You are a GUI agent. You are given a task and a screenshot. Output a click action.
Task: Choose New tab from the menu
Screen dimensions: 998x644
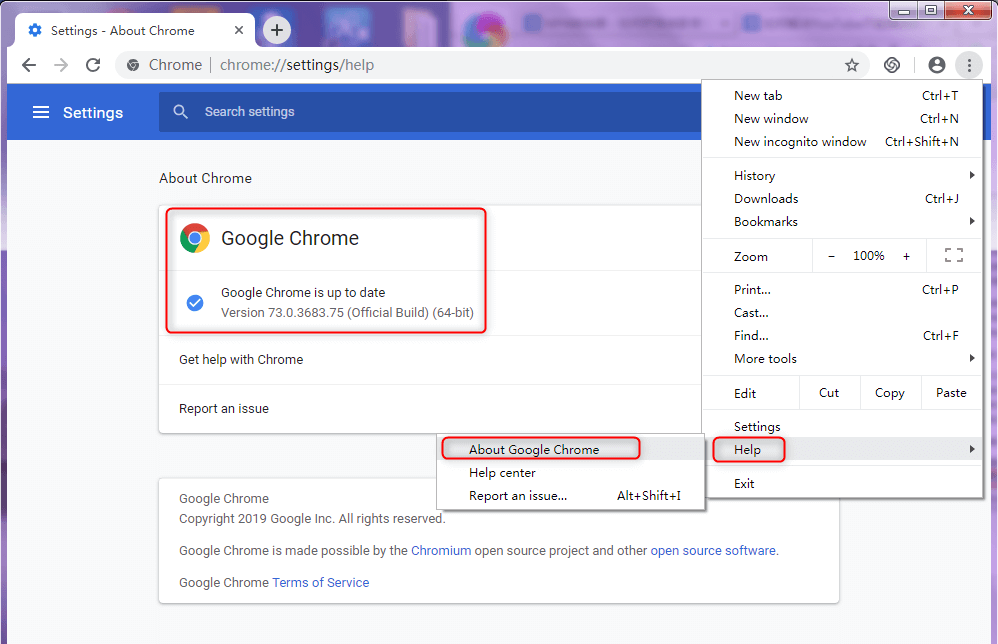coord(843,95)
